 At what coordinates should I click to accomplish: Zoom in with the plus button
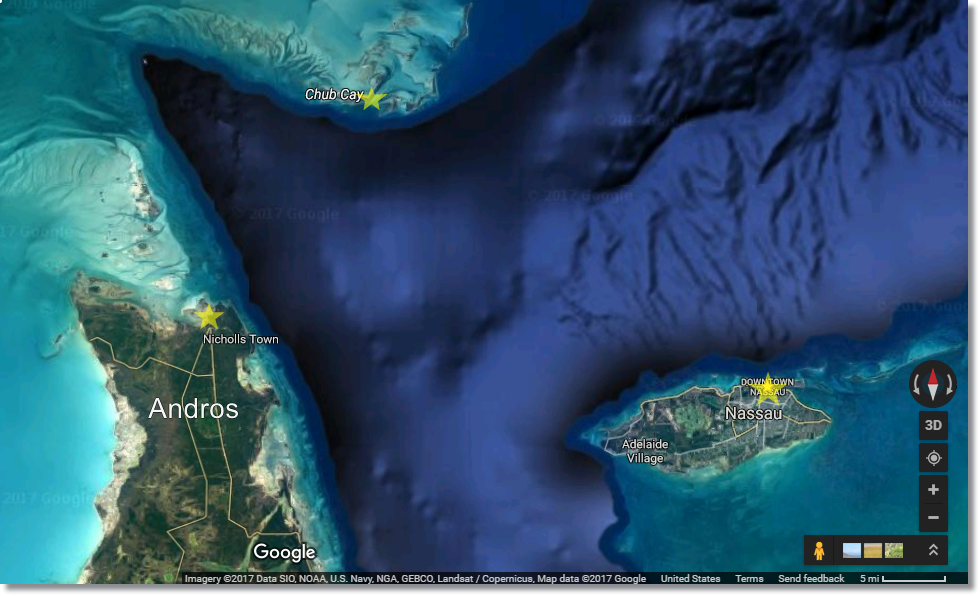point(933,489)
